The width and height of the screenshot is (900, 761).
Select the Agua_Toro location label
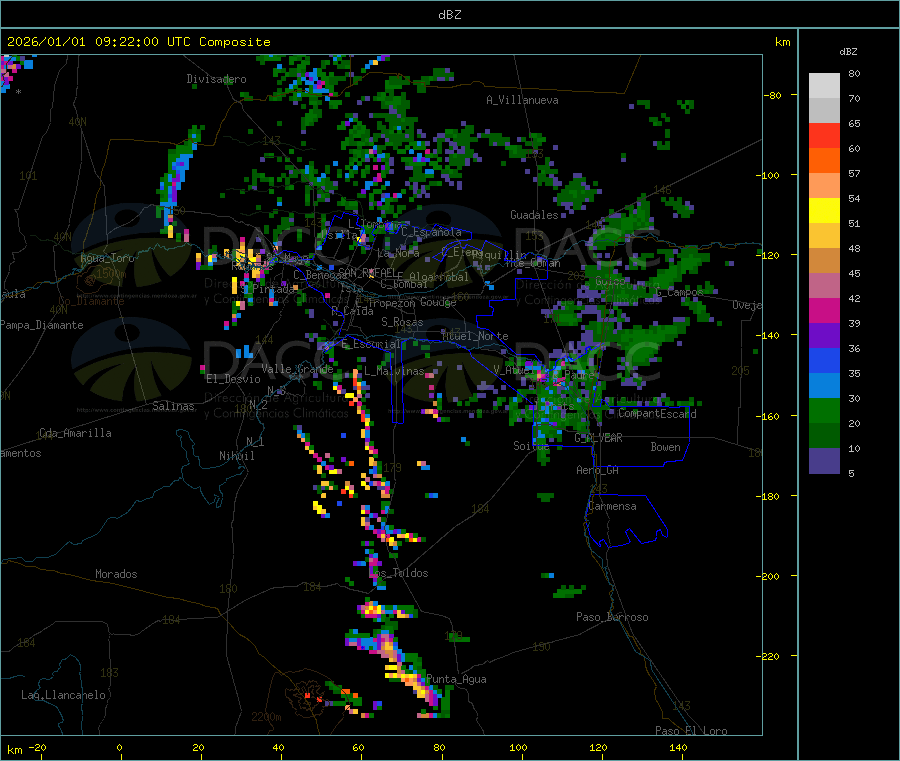pos(107,258)
